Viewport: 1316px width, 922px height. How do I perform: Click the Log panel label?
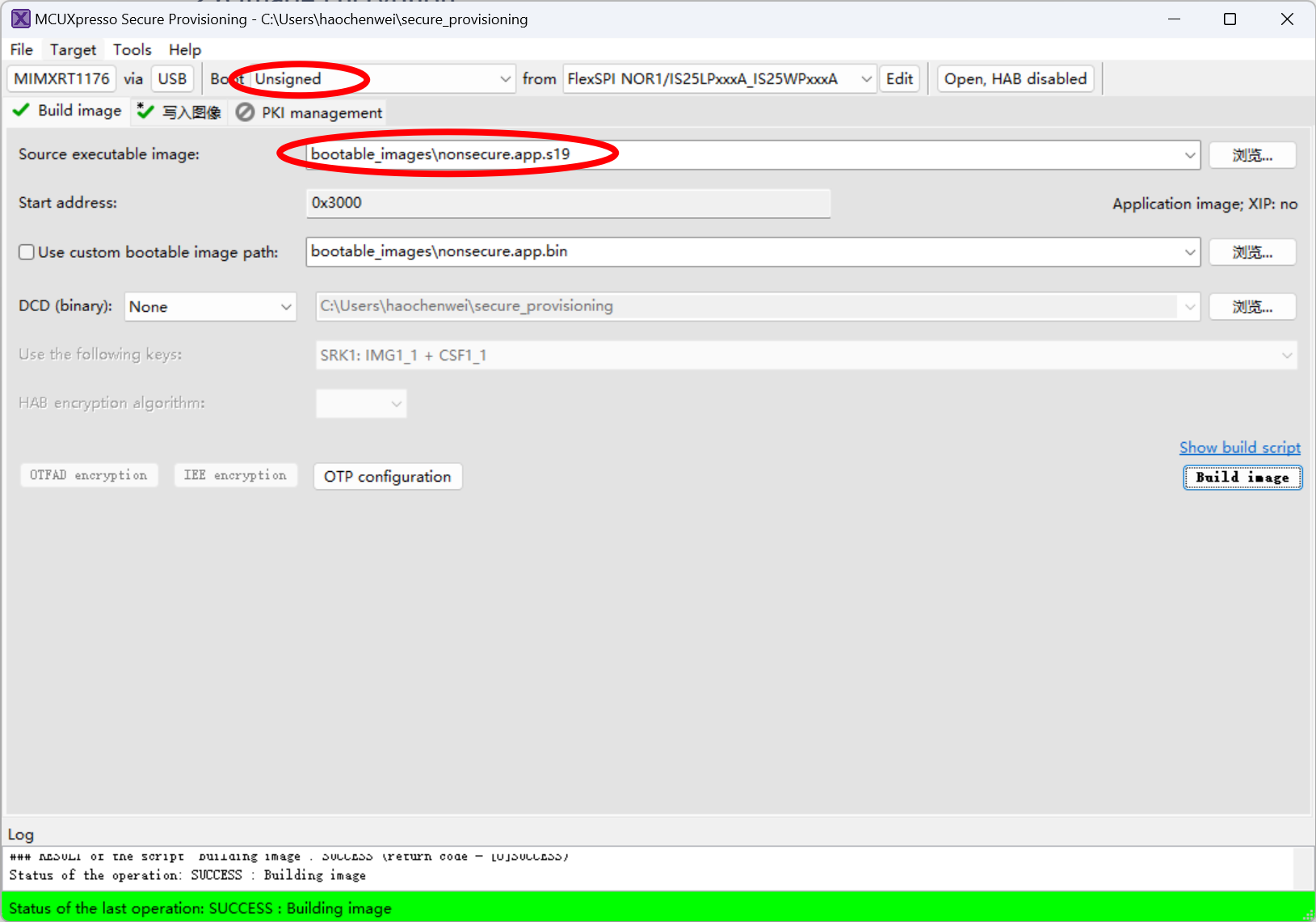pyautogui.click(x=21, y=835)
